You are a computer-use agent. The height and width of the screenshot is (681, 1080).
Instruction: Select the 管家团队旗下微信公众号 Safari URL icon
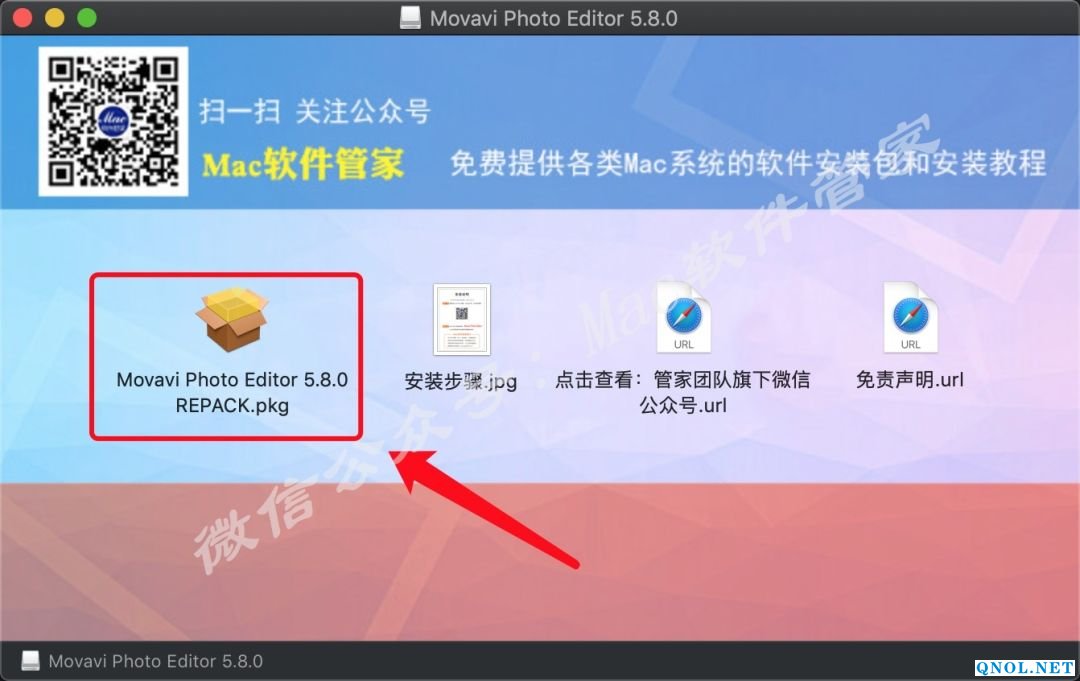coord(683,317)
